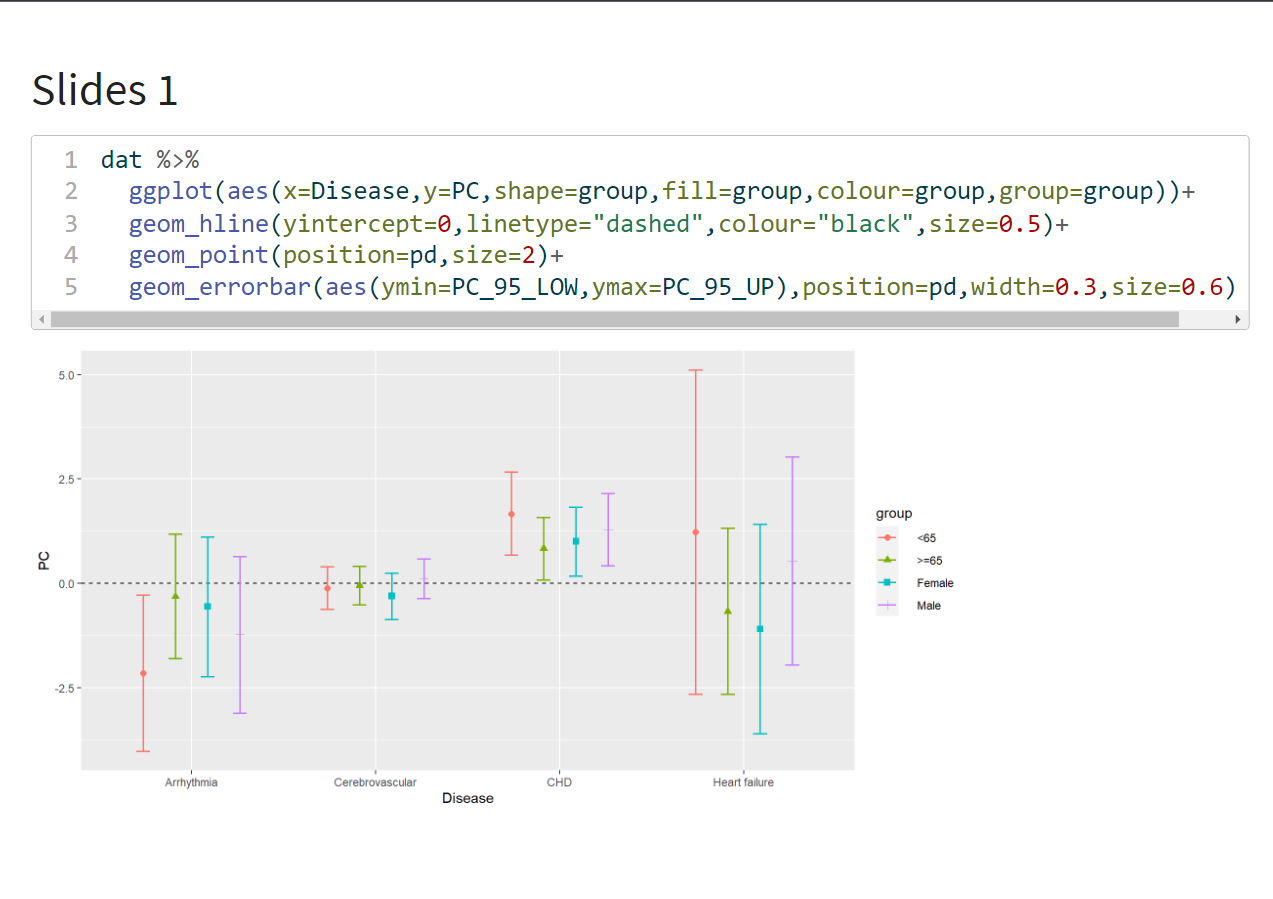
Task: Click the teal Female legend key
Action: pos(887,583)
